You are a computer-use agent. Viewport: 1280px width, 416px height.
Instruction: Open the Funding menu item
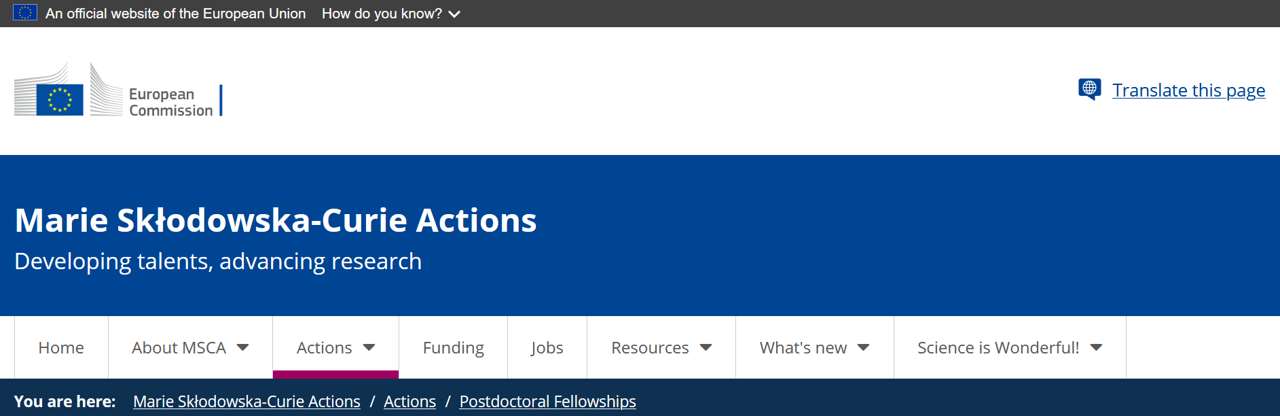tap(453, 347)
